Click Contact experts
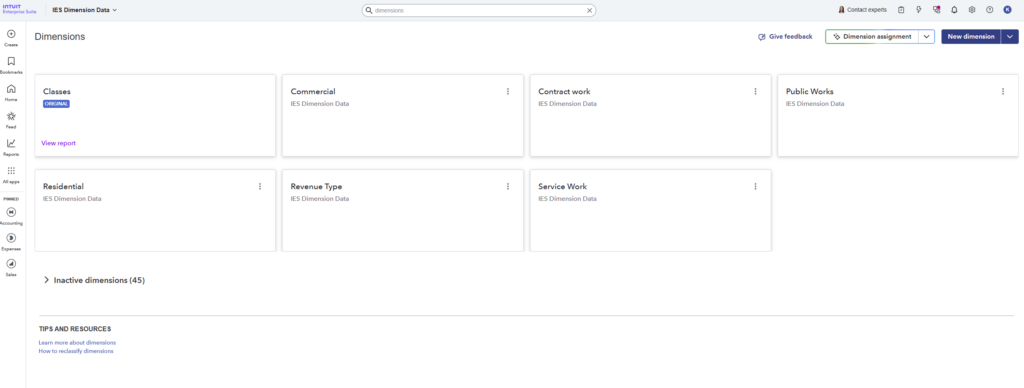1024x388 pixels. pyautogui.click(x=863, y=10)
